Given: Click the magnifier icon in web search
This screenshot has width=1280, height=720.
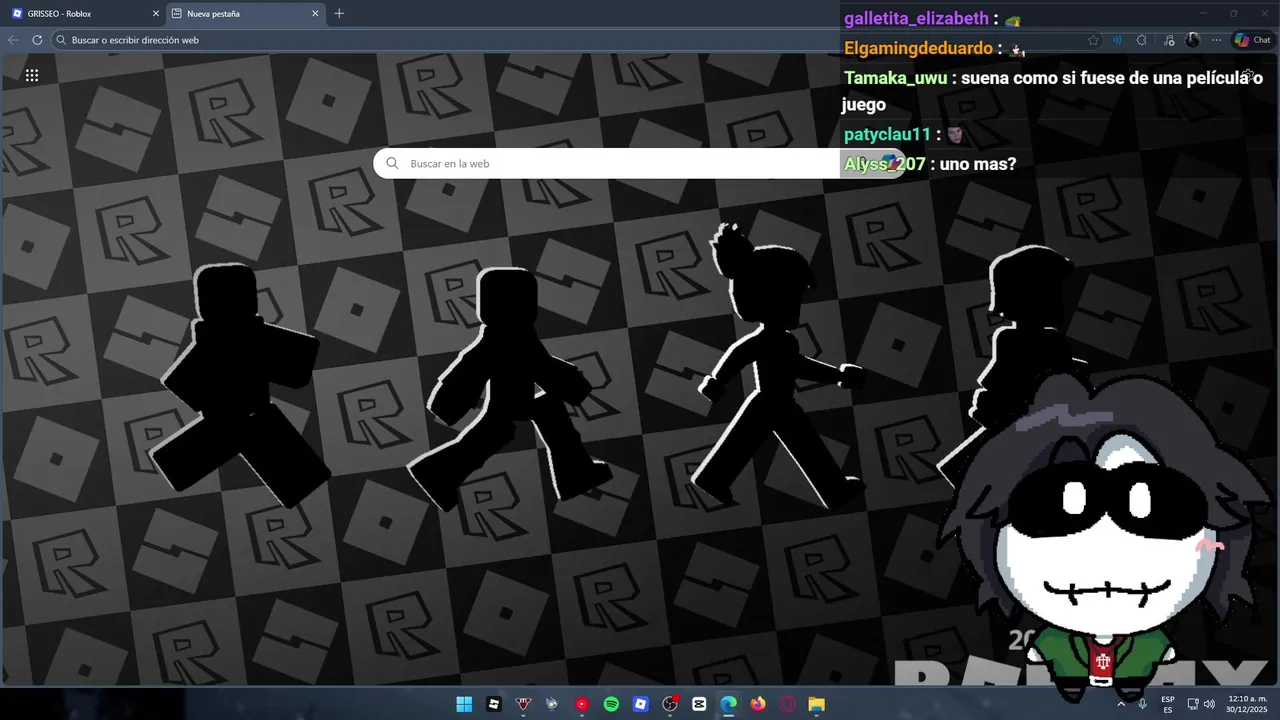Looking at the screenshot, I should tap(392, 163).
